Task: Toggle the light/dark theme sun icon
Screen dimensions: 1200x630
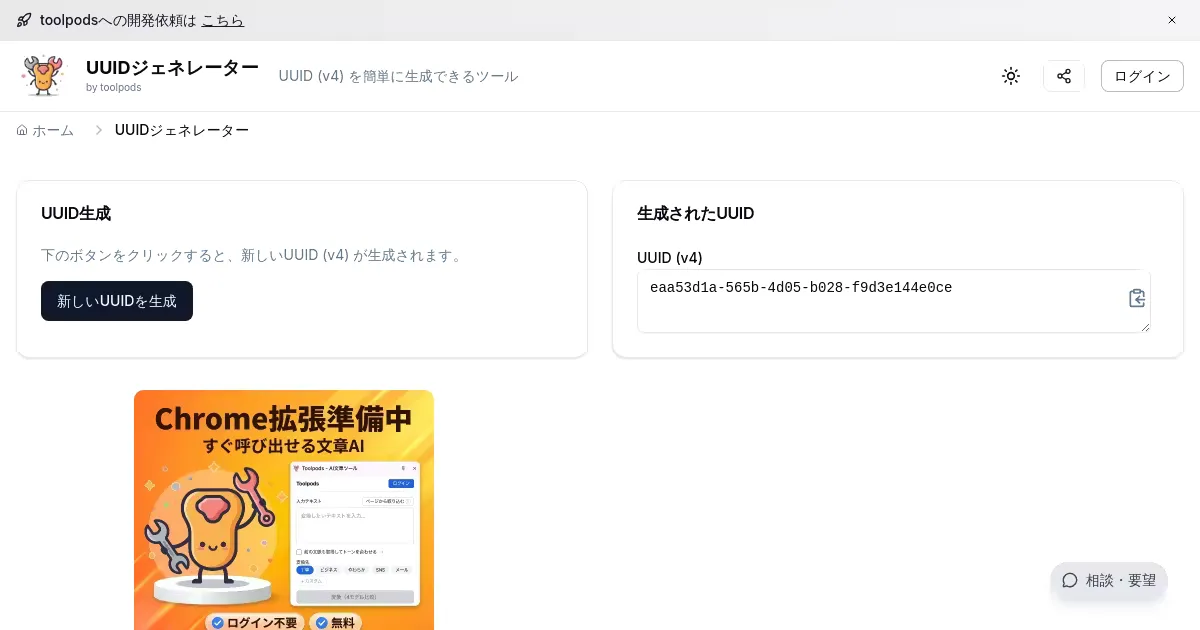Action: (x=1011, y=76)
